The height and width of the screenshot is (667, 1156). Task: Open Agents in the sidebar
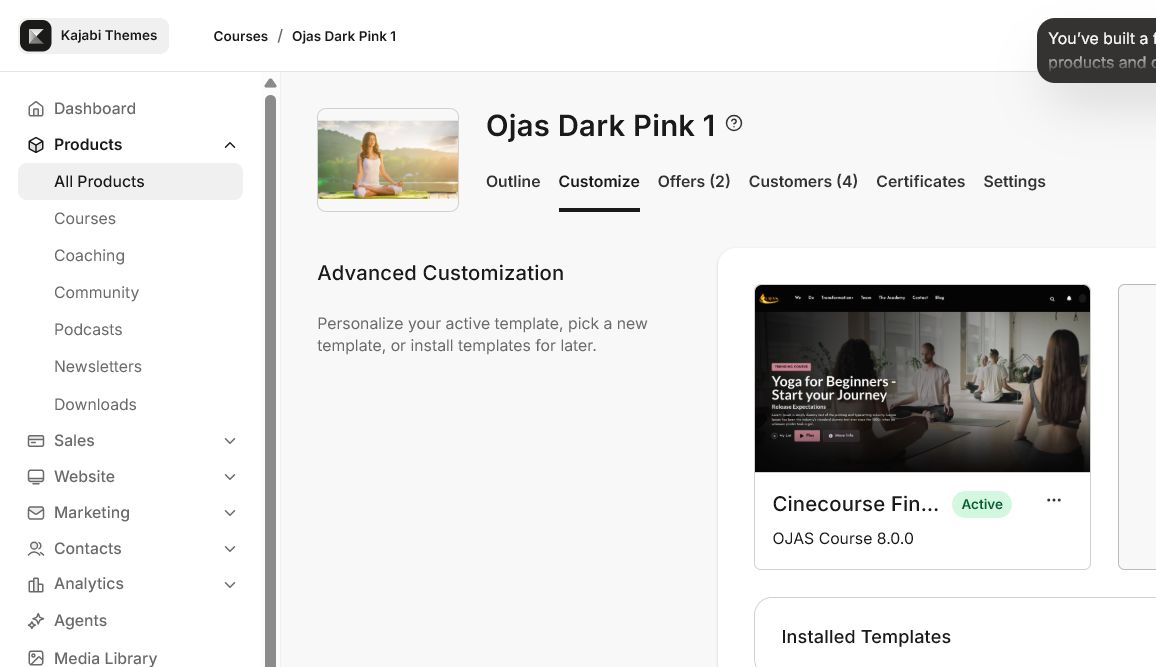80,621
